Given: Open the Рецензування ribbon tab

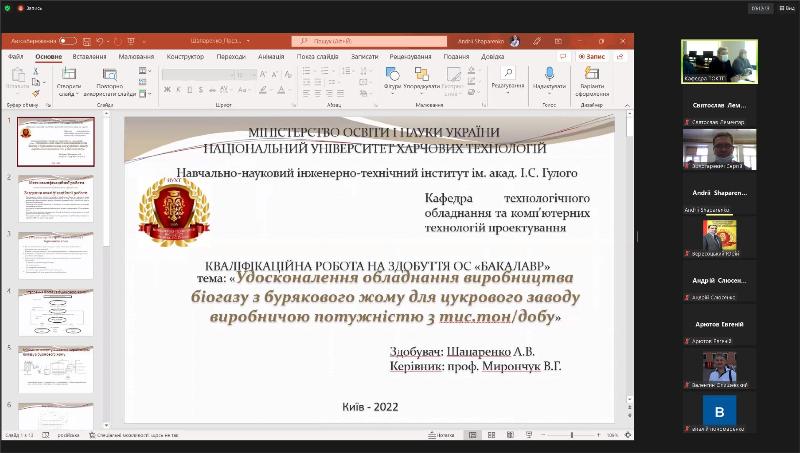Looking at the screenshot, I should click(410, 57).
